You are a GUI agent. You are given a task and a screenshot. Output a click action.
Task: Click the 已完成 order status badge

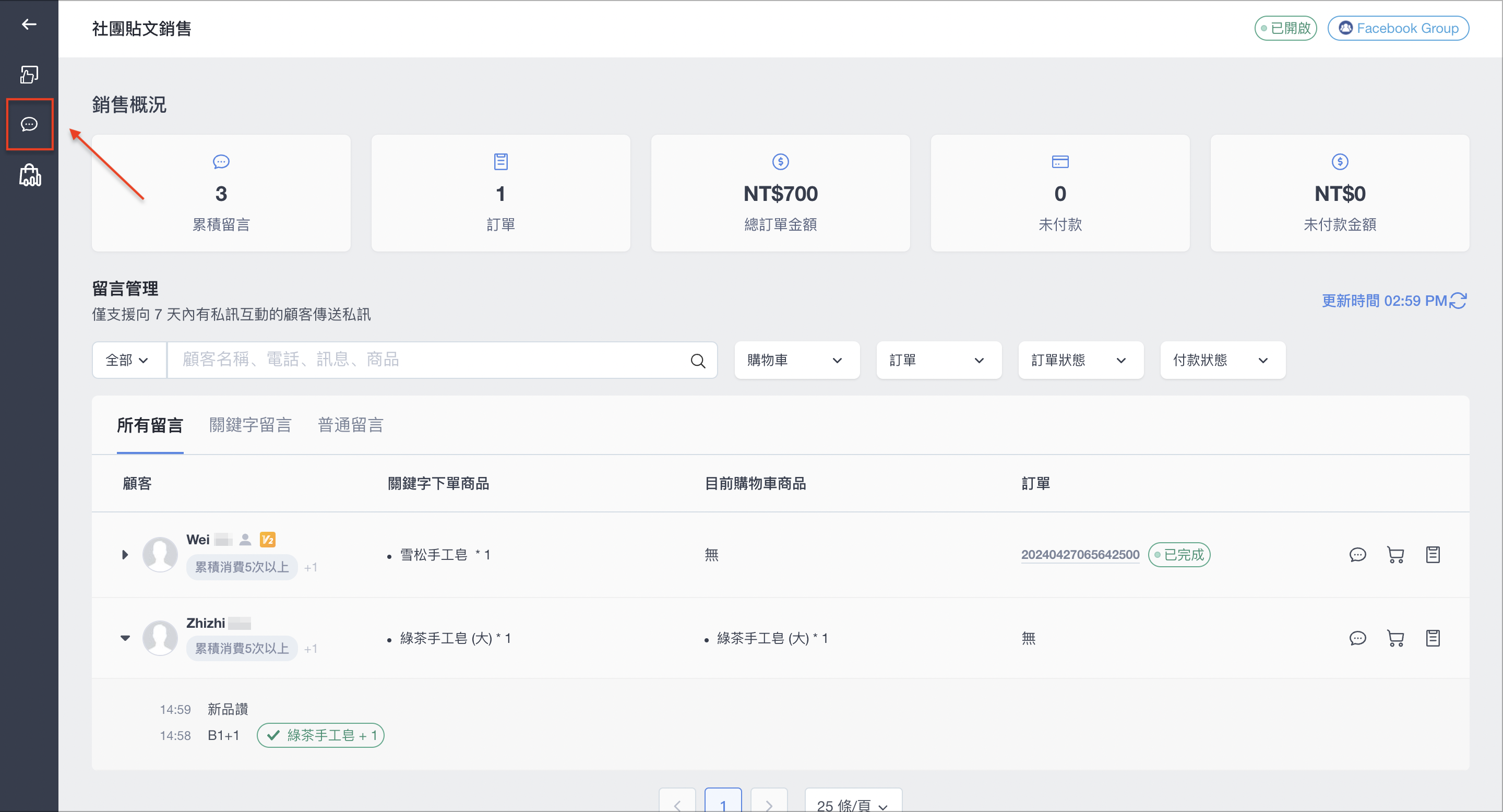click(x=1178, y=555)
